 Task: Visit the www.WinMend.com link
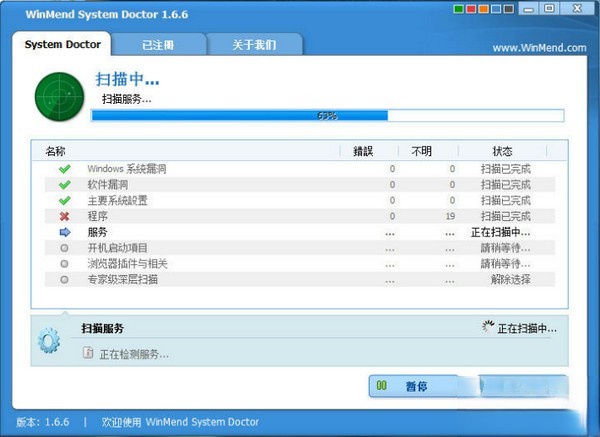[539, 48]
